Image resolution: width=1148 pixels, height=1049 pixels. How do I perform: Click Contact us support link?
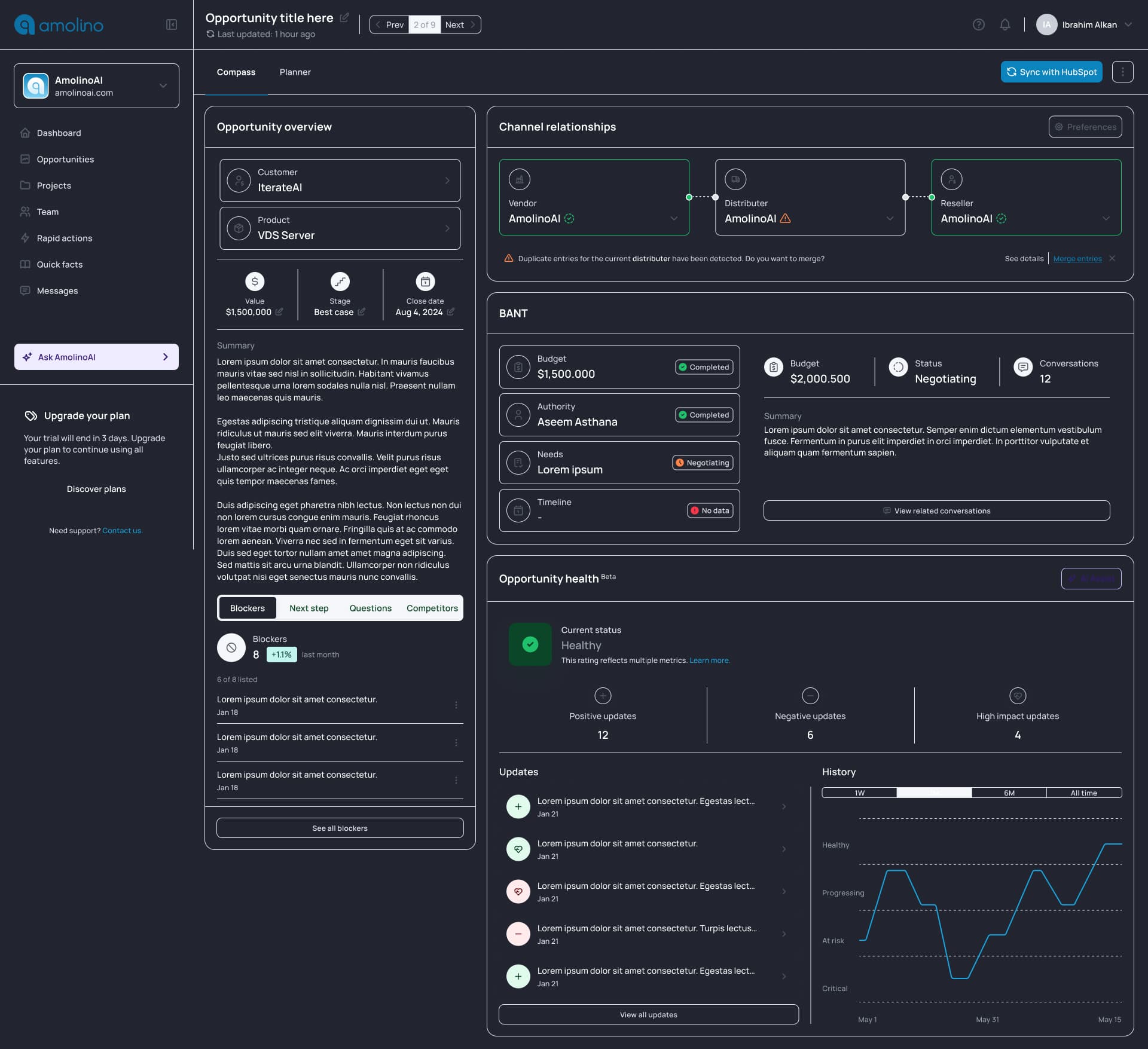pyautogui.click(x=123, y=530)
